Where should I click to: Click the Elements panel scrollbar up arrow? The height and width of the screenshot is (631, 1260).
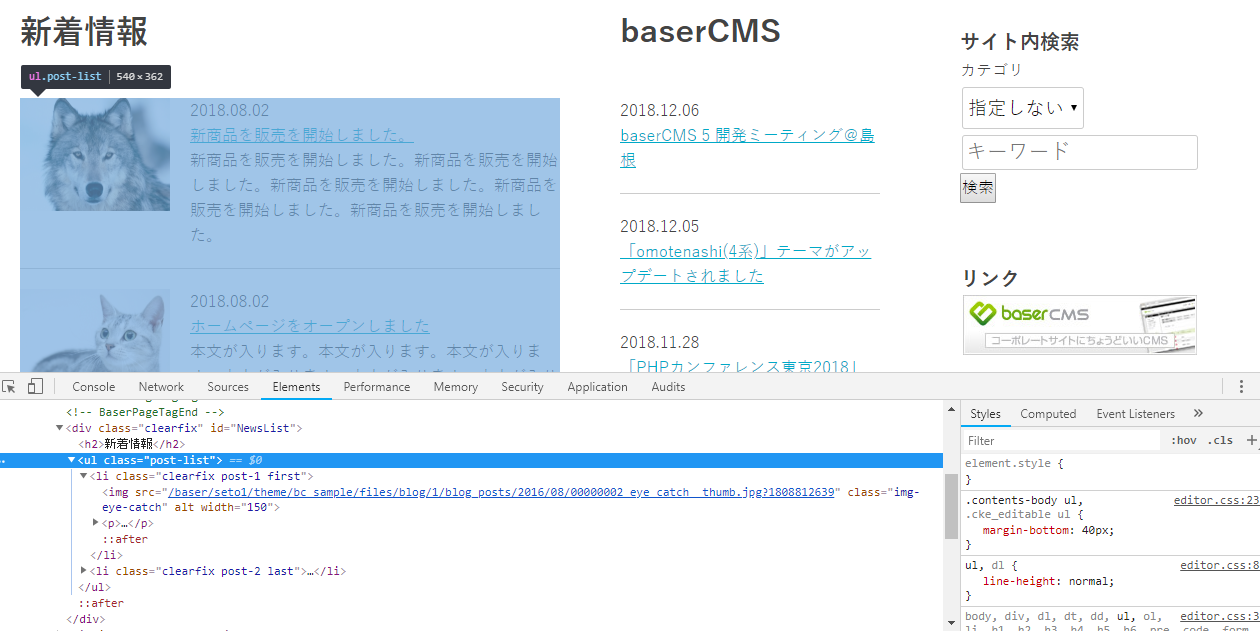click(951, 407)
